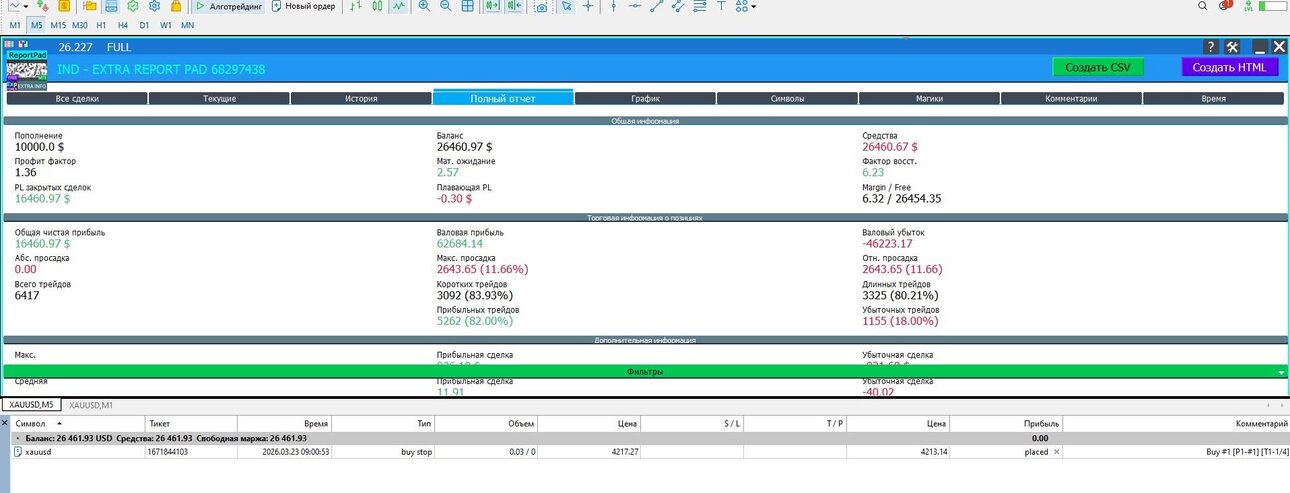Open the tools settings wrench icon
1290x493 pixels.
coord(1232,46)
